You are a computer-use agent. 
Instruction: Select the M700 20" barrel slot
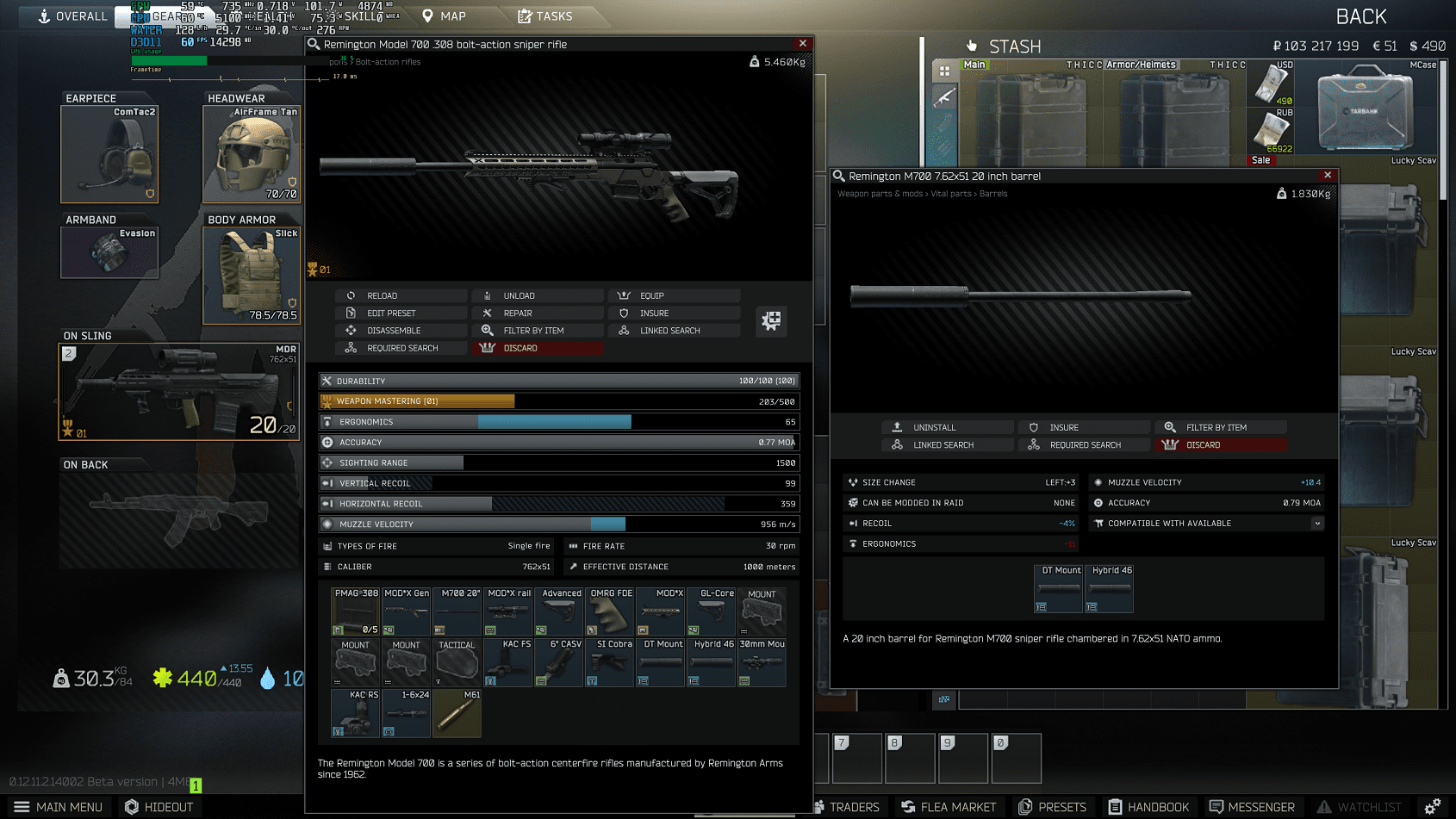[457, 611]
